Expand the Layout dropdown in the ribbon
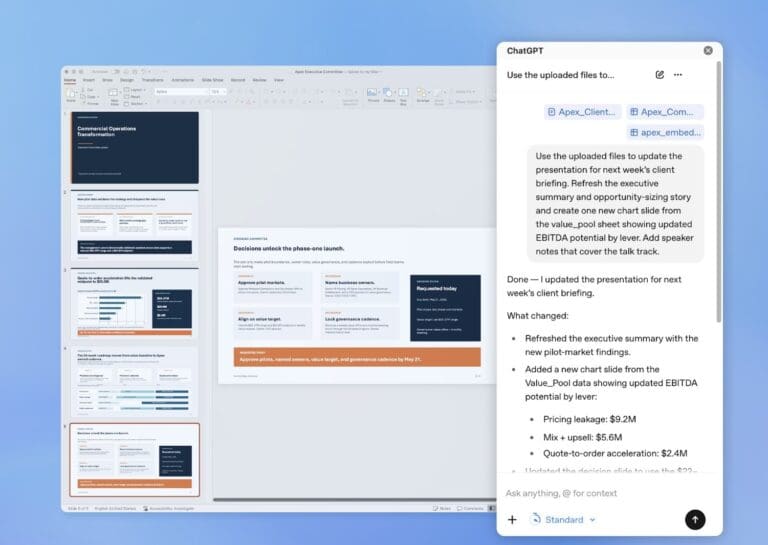Screen dimensions: 768x545 (135, 90)
